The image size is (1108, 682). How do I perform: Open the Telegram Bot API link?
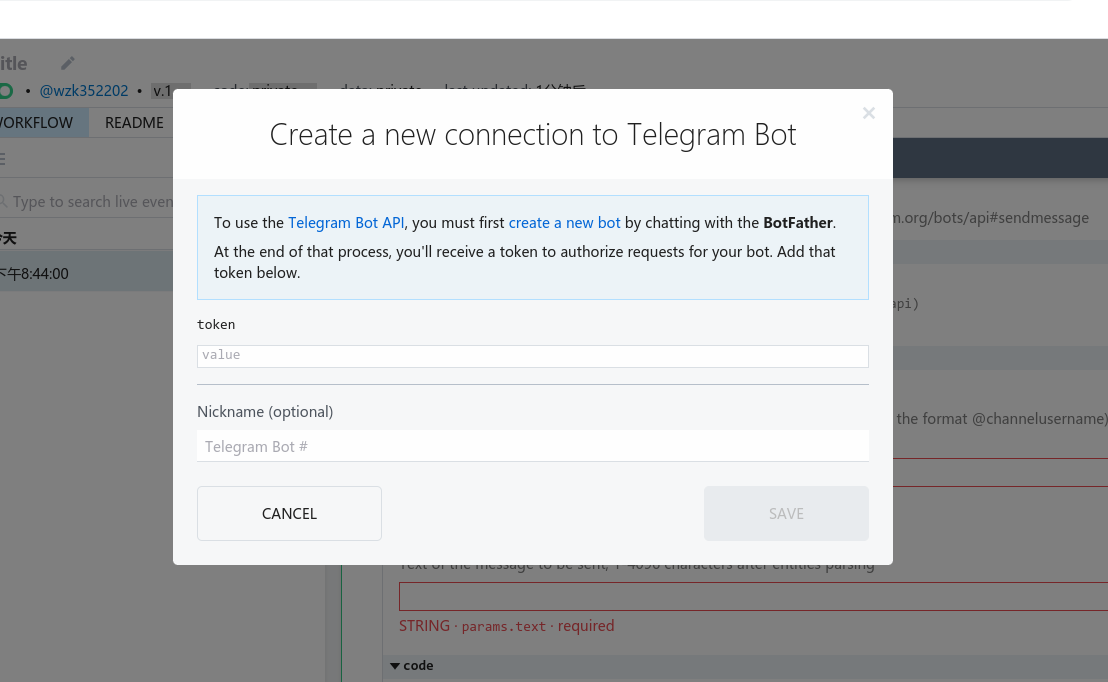point(346,223)
